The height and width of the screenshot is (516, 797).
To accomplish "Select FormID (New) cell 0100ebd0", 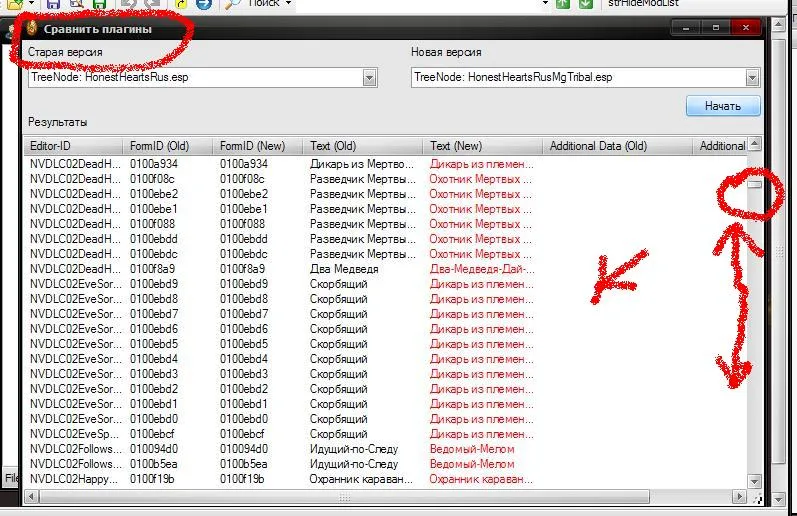I will pyautogui.click(x=244, y=419).
